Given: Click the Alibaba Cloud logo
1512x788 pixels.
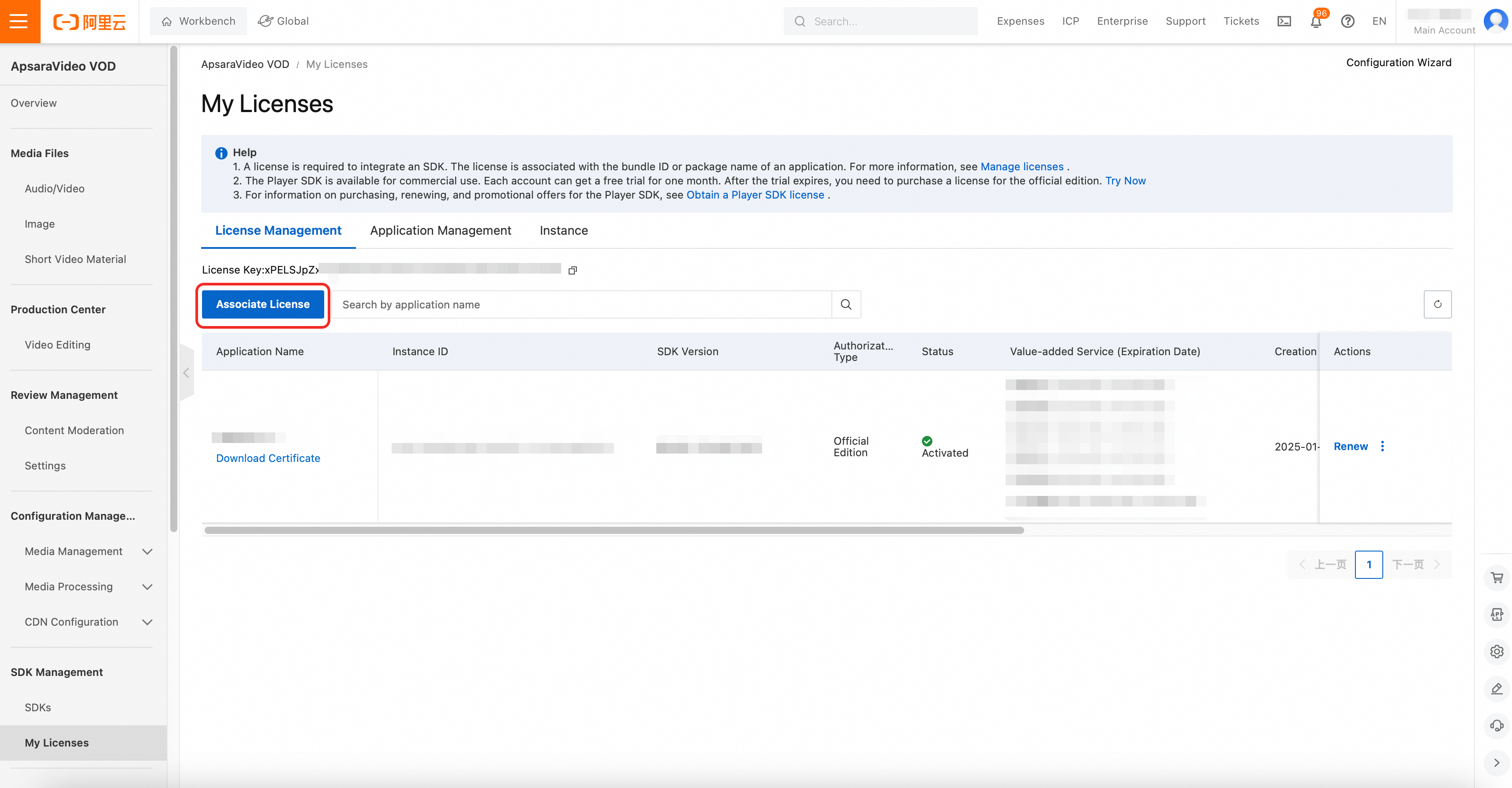Looking at the screenshot, I should [x=89, y=22].
